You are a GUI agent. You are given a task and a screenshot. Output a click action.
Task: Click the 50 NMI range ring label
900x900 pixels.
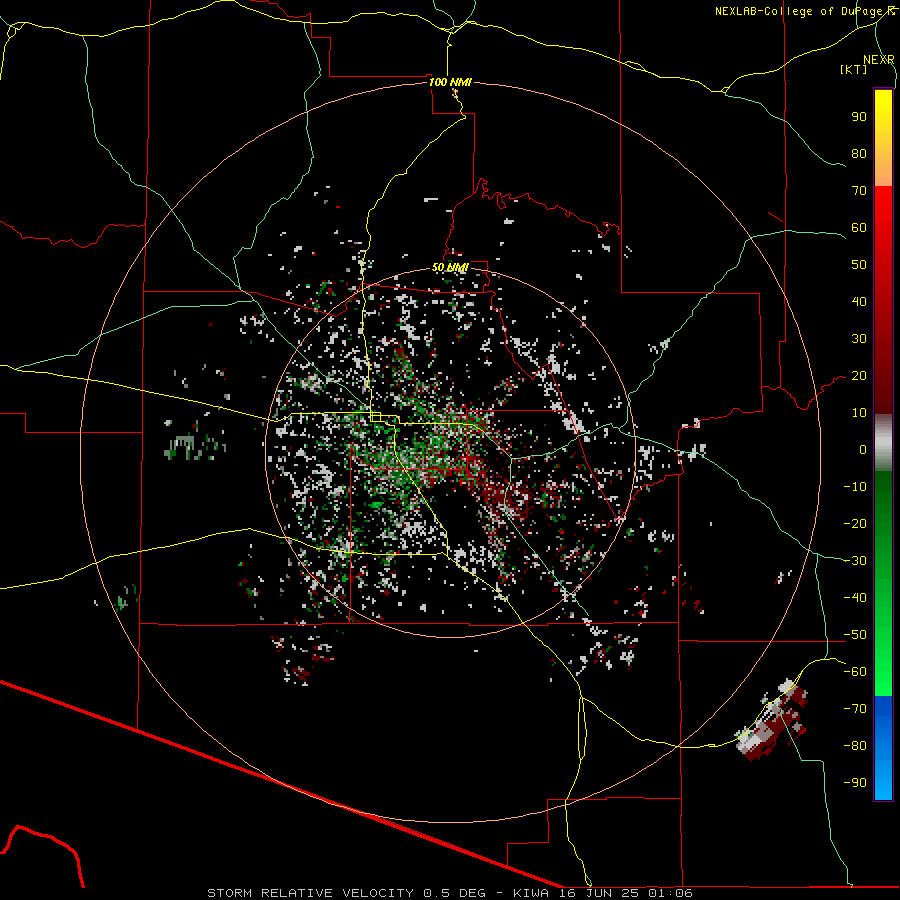pos(450,267)
